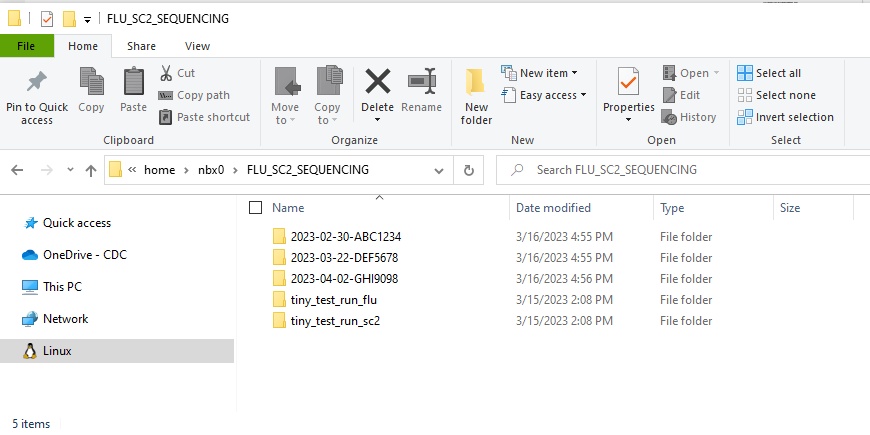The image size is (870, 435).
Task: Click the Rename icon in Organize group
Action: point(421,82)
